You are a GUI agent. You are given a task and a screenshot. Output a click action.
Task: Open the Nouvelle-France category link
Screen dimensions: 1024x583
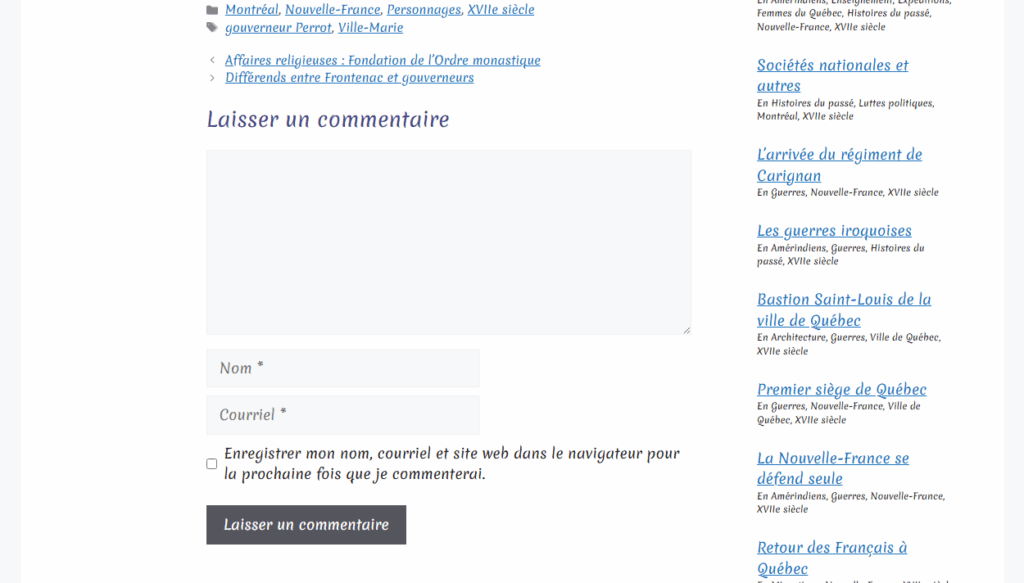point(332,10)
